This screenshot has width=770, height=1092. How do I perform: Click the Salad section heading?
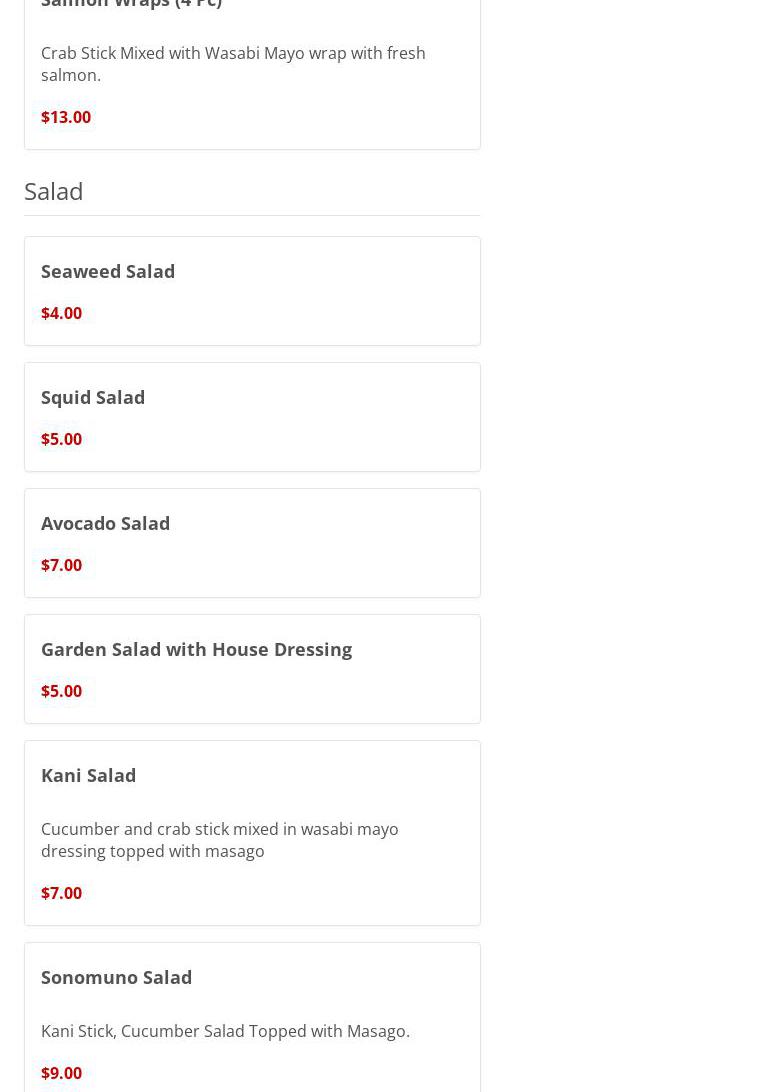tap(54, 190)
